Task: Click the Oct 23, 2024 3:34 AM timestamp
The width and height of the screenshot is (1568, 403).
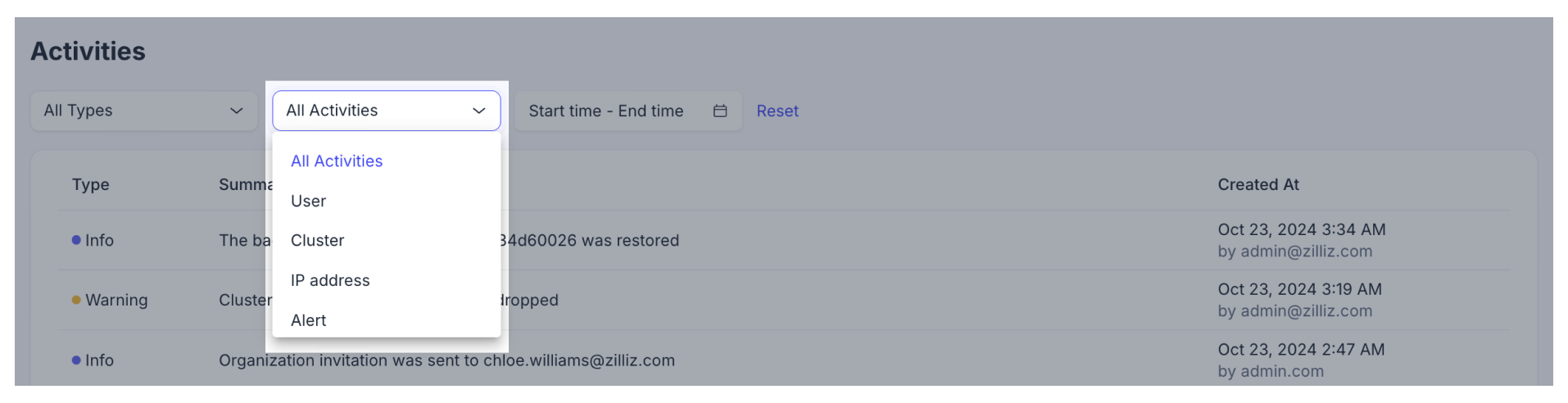Action: click(x=1302, y=229)
